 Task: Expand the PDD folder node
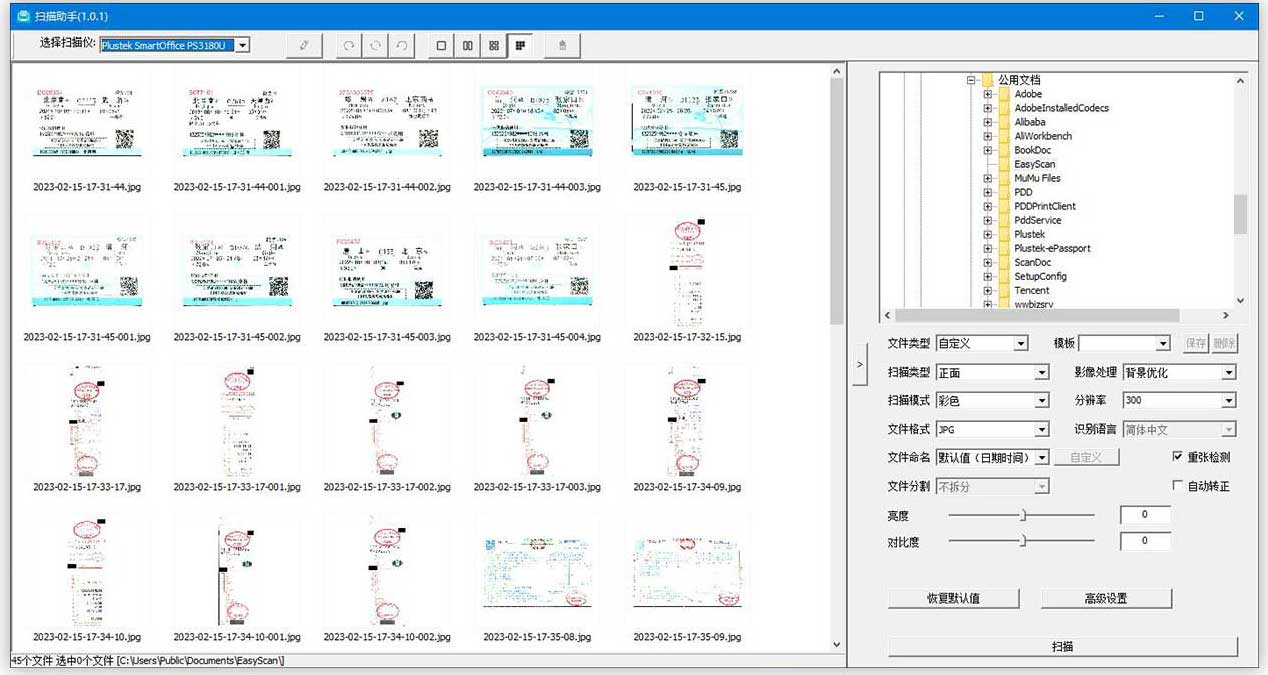987,192
